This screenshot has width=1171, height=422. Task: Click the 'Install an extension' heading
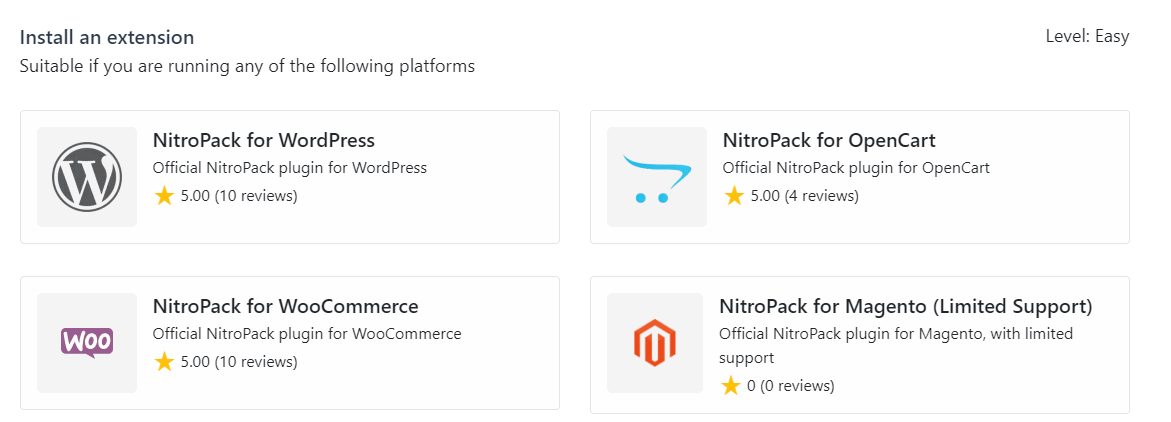[107, 37]
